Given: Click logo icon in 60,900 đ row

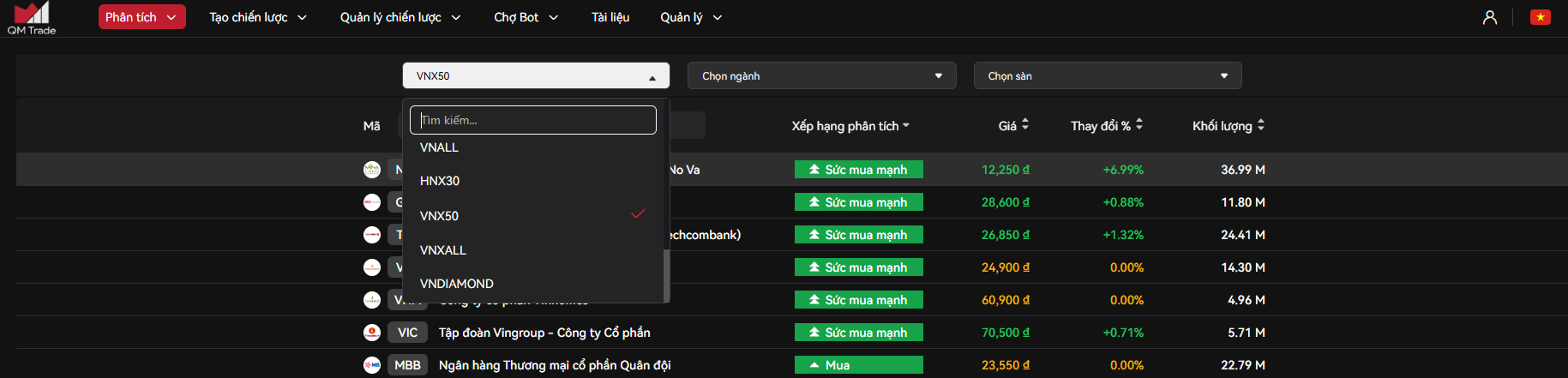Looking at the screenshot, I should pos(372,300).
